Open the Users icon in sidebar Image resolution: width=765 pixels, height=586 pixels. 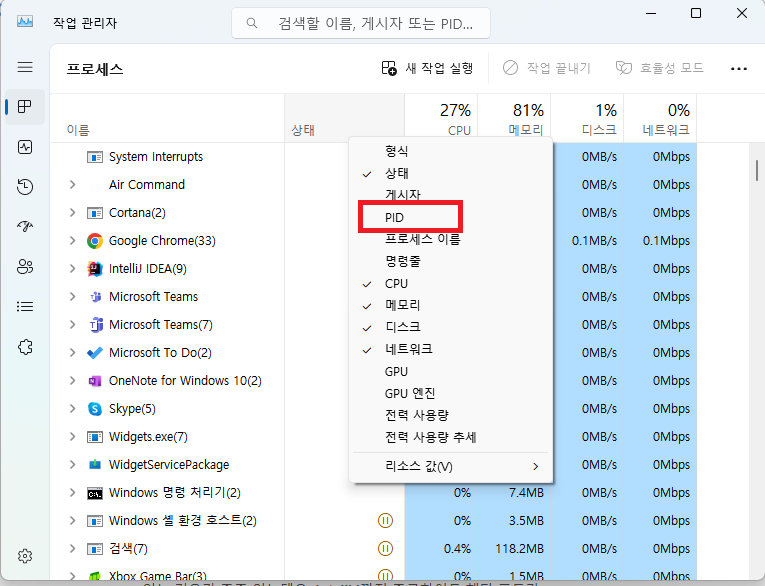[x=25, y=266]
